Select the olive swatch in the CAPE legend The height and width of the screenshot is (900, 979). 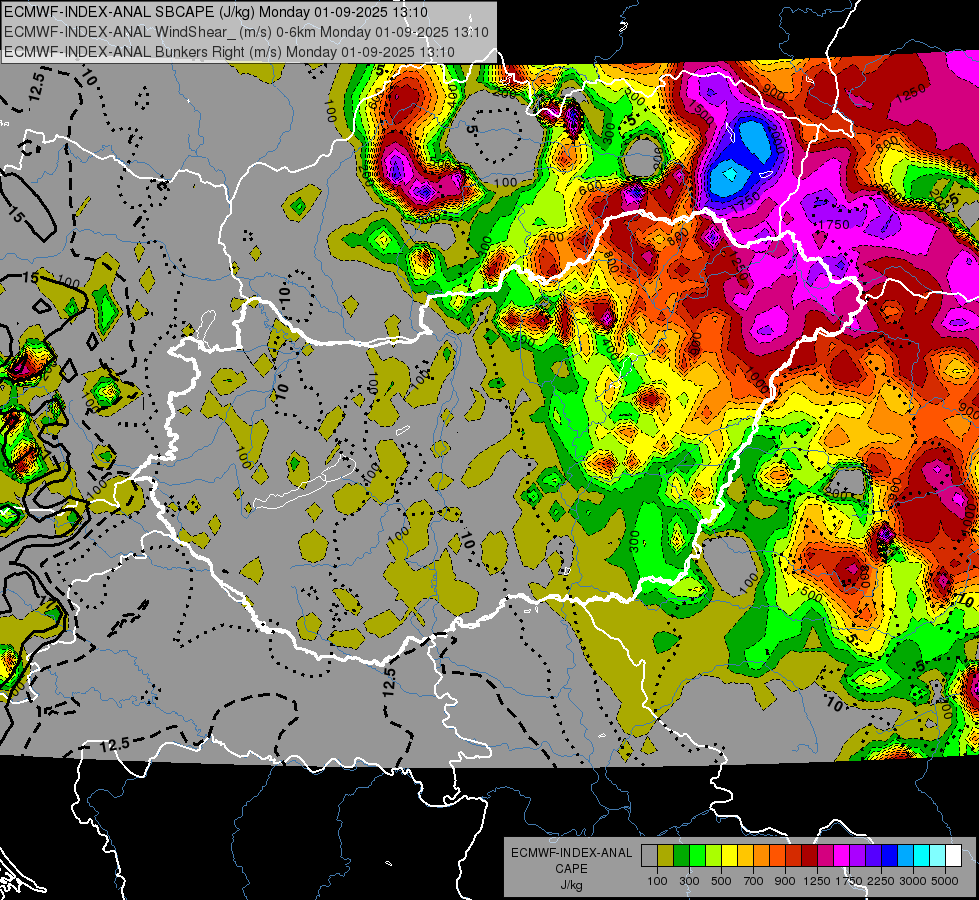pos(666,856)
